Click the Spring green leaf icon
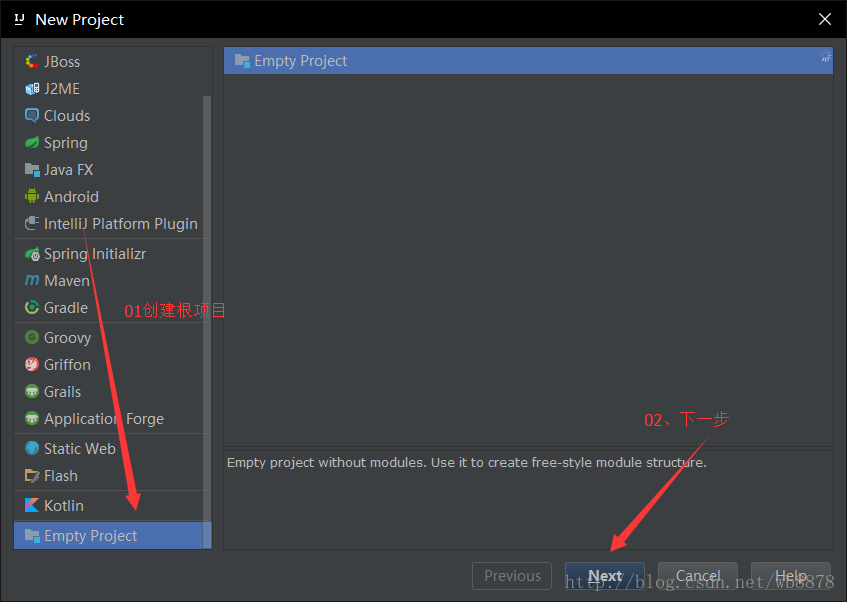847x602 pixels. point(32,143)
